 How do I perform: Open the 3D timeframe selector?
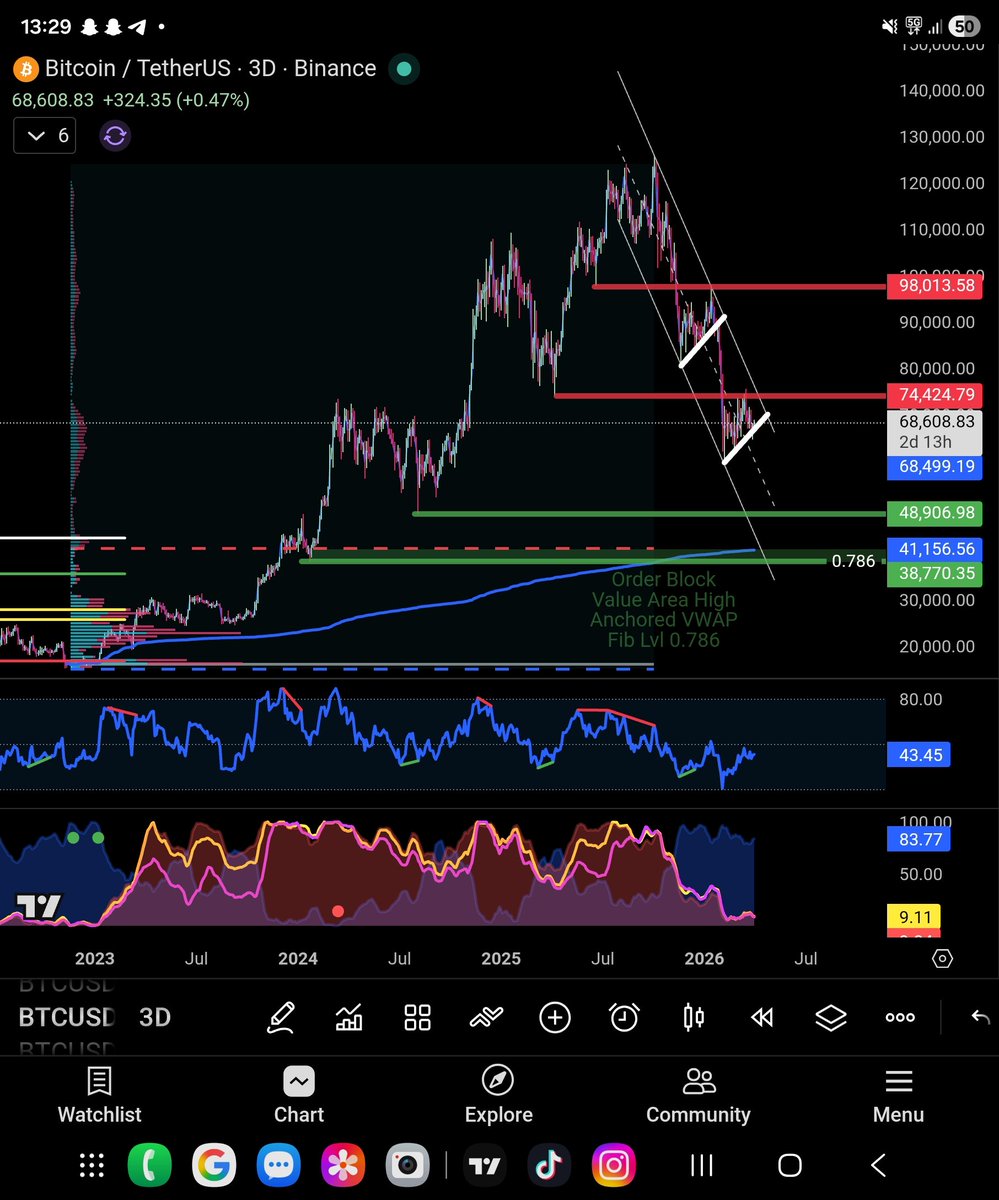[x=154, y=1018]
